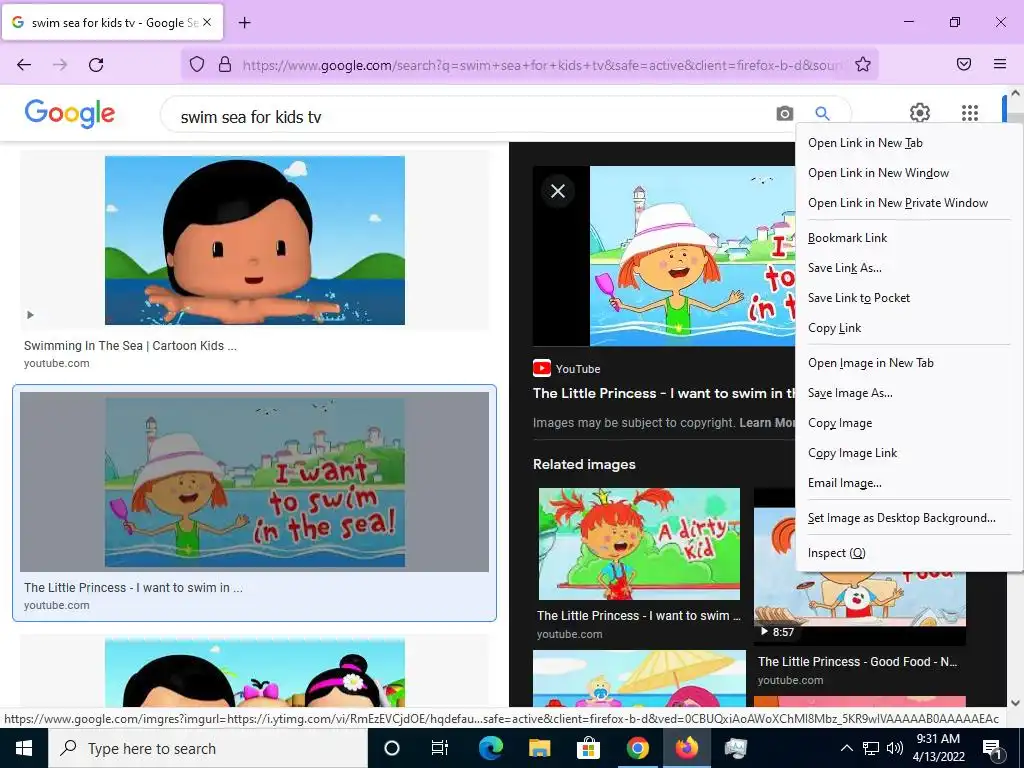This screenshot has height=768, width=1024.
Task: Click the Learn More copyright link
Action: (767, 423)
